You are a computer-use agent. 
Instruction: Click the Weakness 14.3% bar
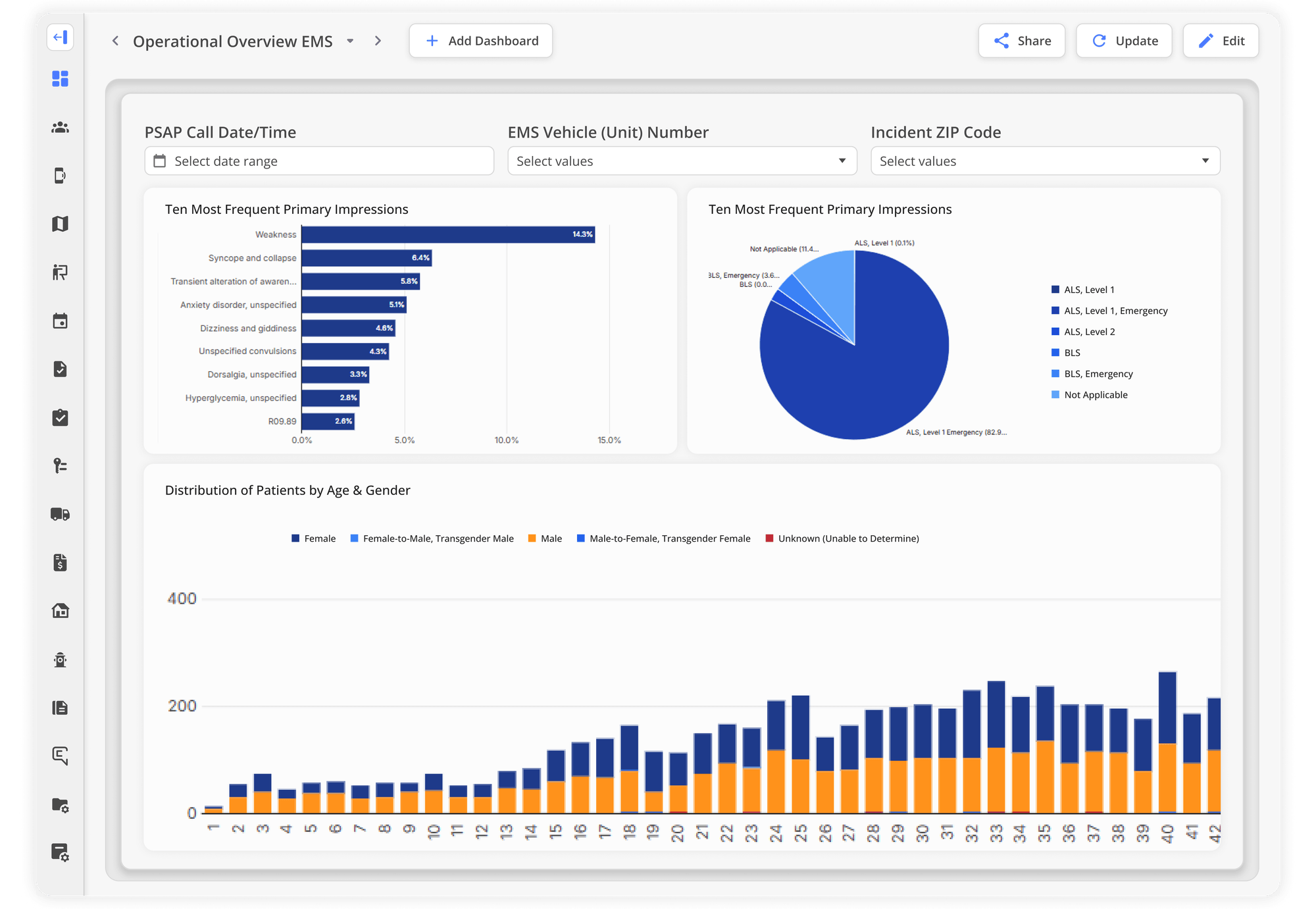(448, 234)
